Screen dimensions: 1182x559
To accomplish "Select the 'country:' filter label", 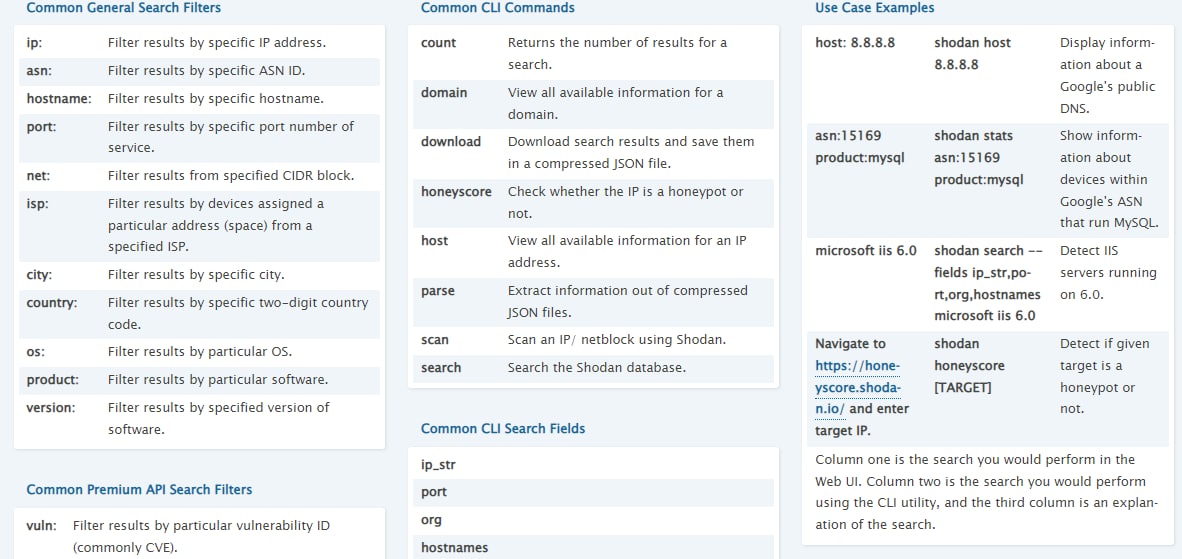I will (x=52, y=303).
